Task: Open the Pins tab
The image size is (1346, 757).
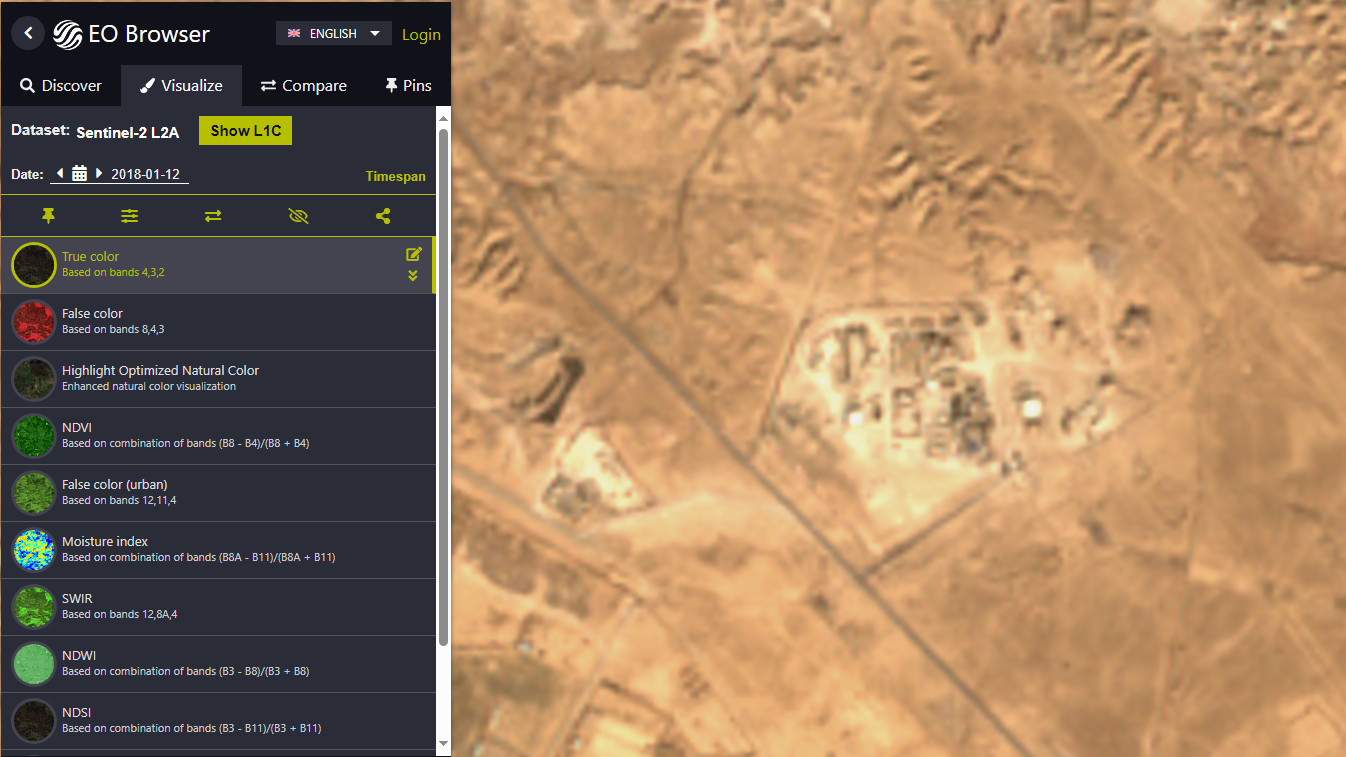Action: pyautogui.click(x=408, y=86)
